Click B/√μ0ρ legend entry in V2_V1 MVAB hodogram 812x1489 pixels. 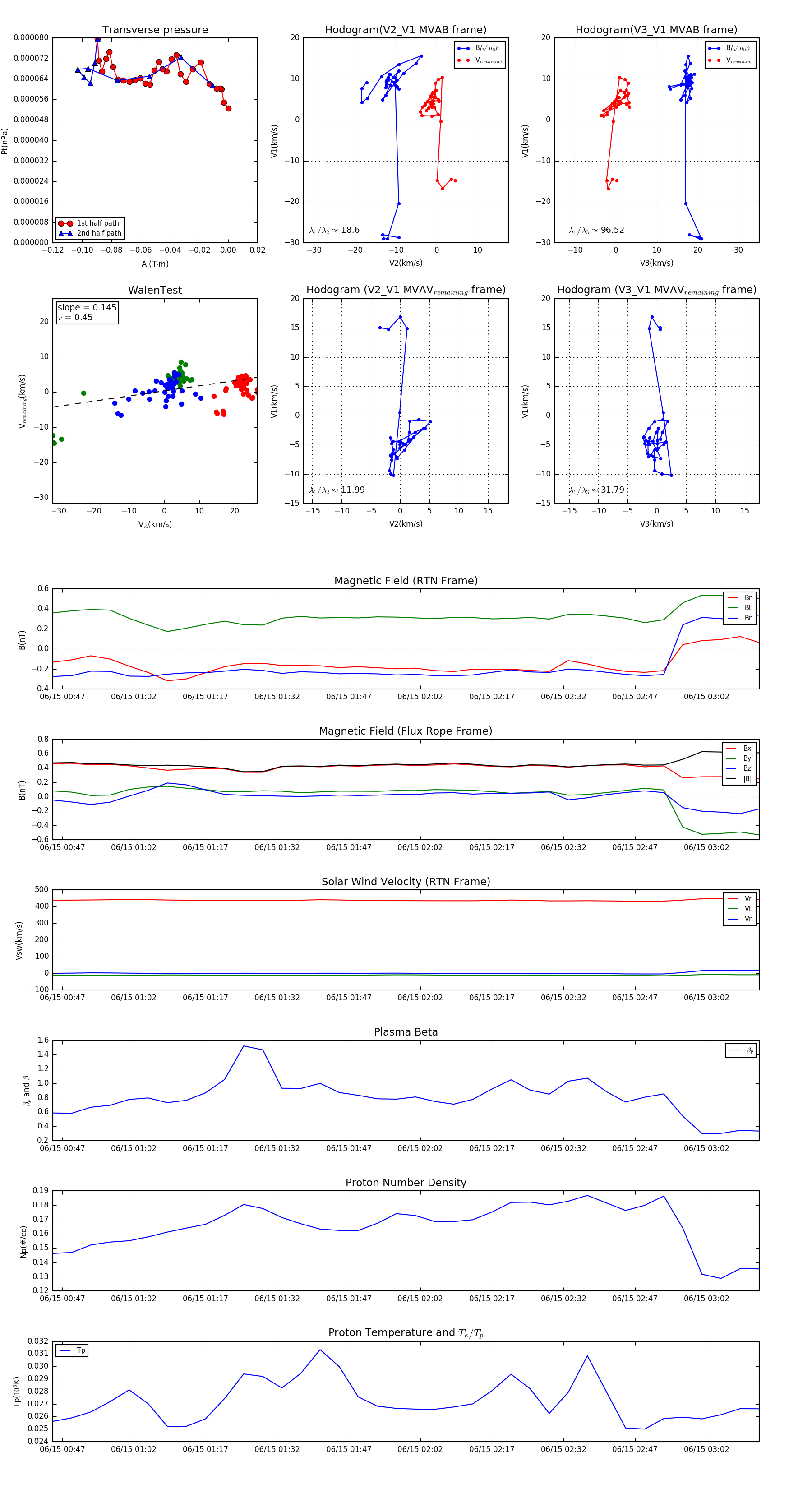click(x=479, y=49)
